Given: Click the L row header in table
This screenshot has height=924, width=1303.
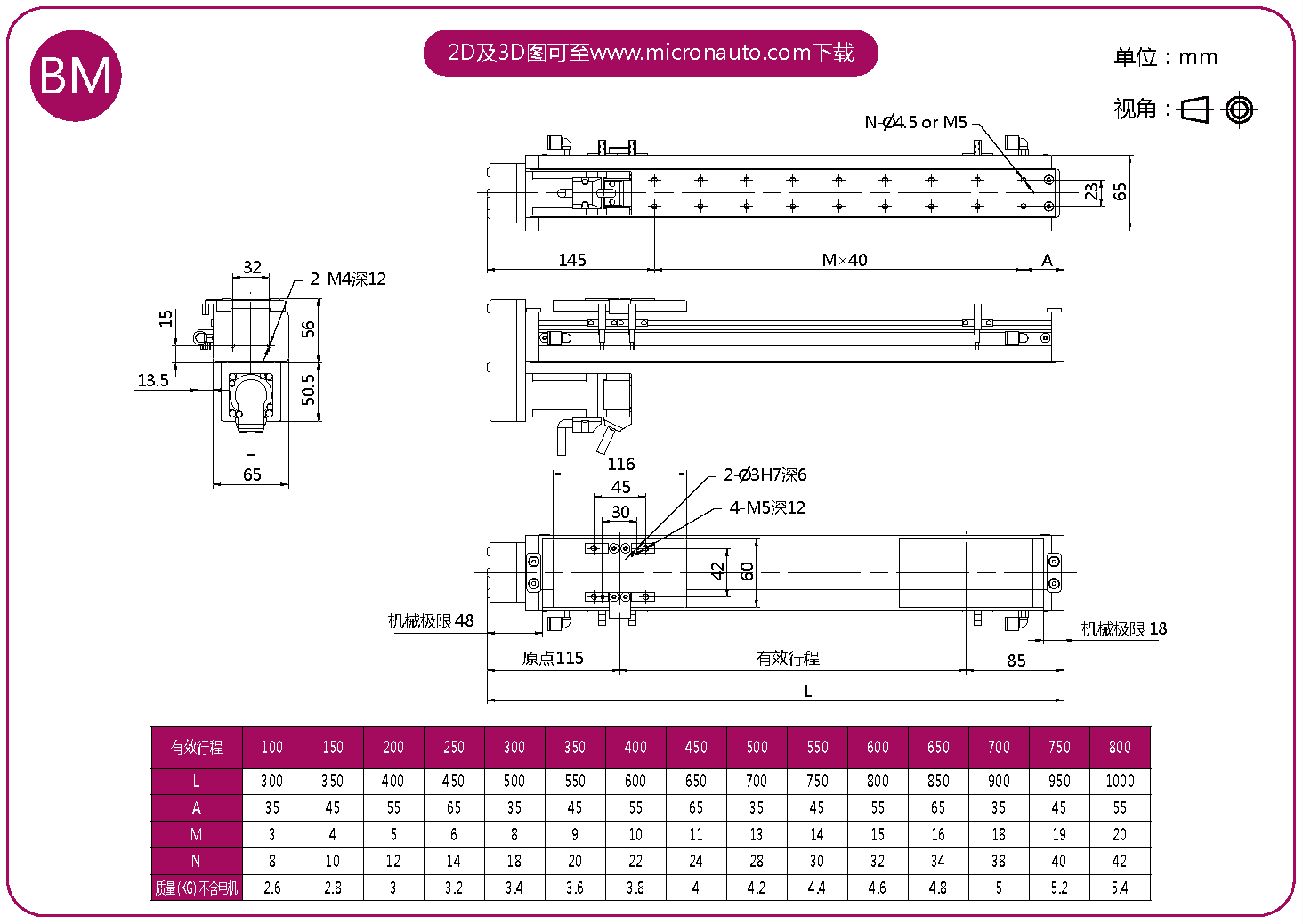Looking at the screenshot, I should click(197, 782).
